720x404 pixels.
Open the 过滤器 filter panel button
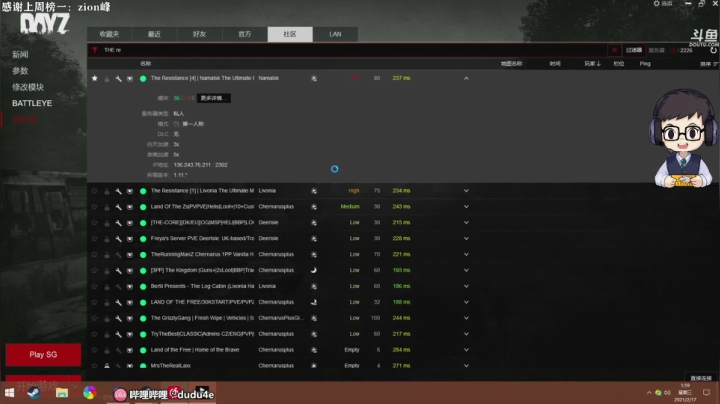point(634,50)
